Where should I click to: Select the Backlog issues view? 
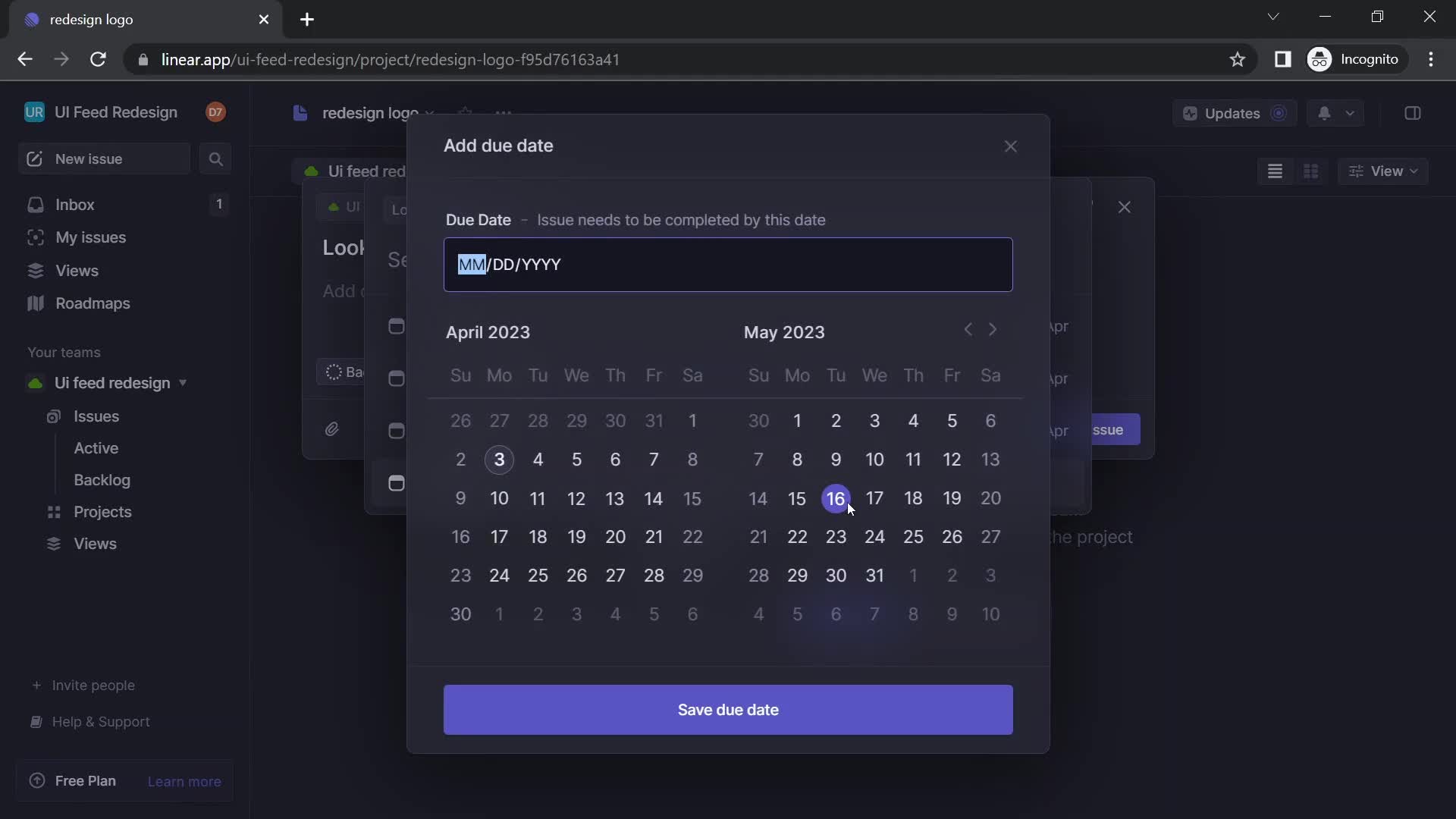click(102, 480)
